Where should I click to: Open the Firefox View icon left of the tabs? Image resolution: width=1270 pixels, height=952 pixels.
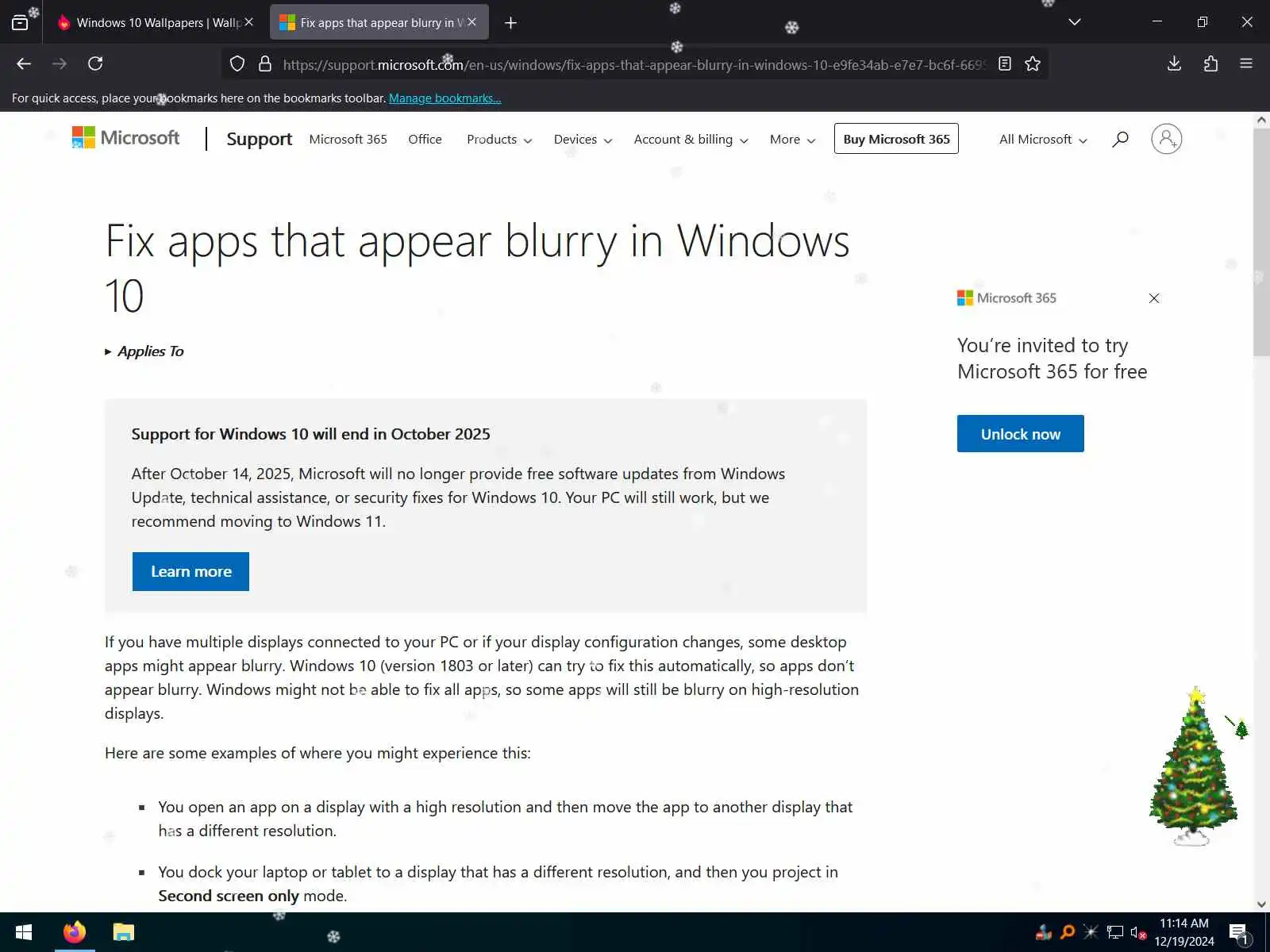pos(20,22)
